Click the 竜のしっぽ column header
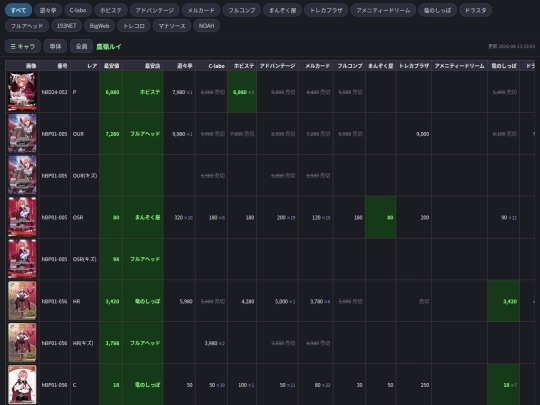This screenshot has width=540, height=405. click(503, 65)
